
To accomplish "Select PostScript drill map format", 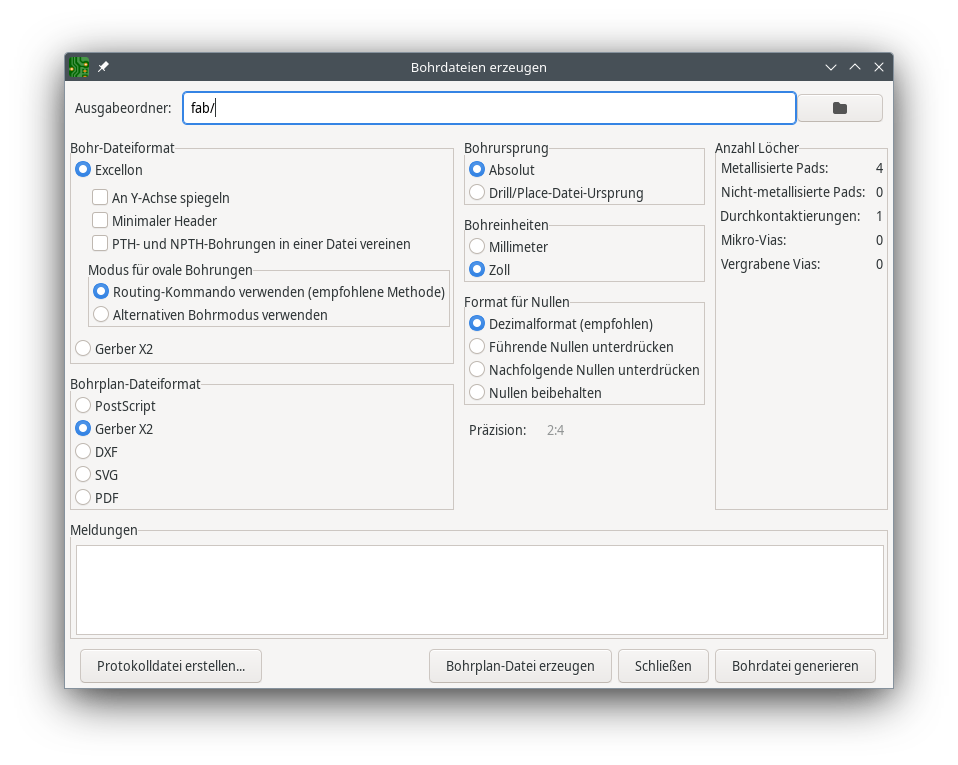I will tap(83, 406).
